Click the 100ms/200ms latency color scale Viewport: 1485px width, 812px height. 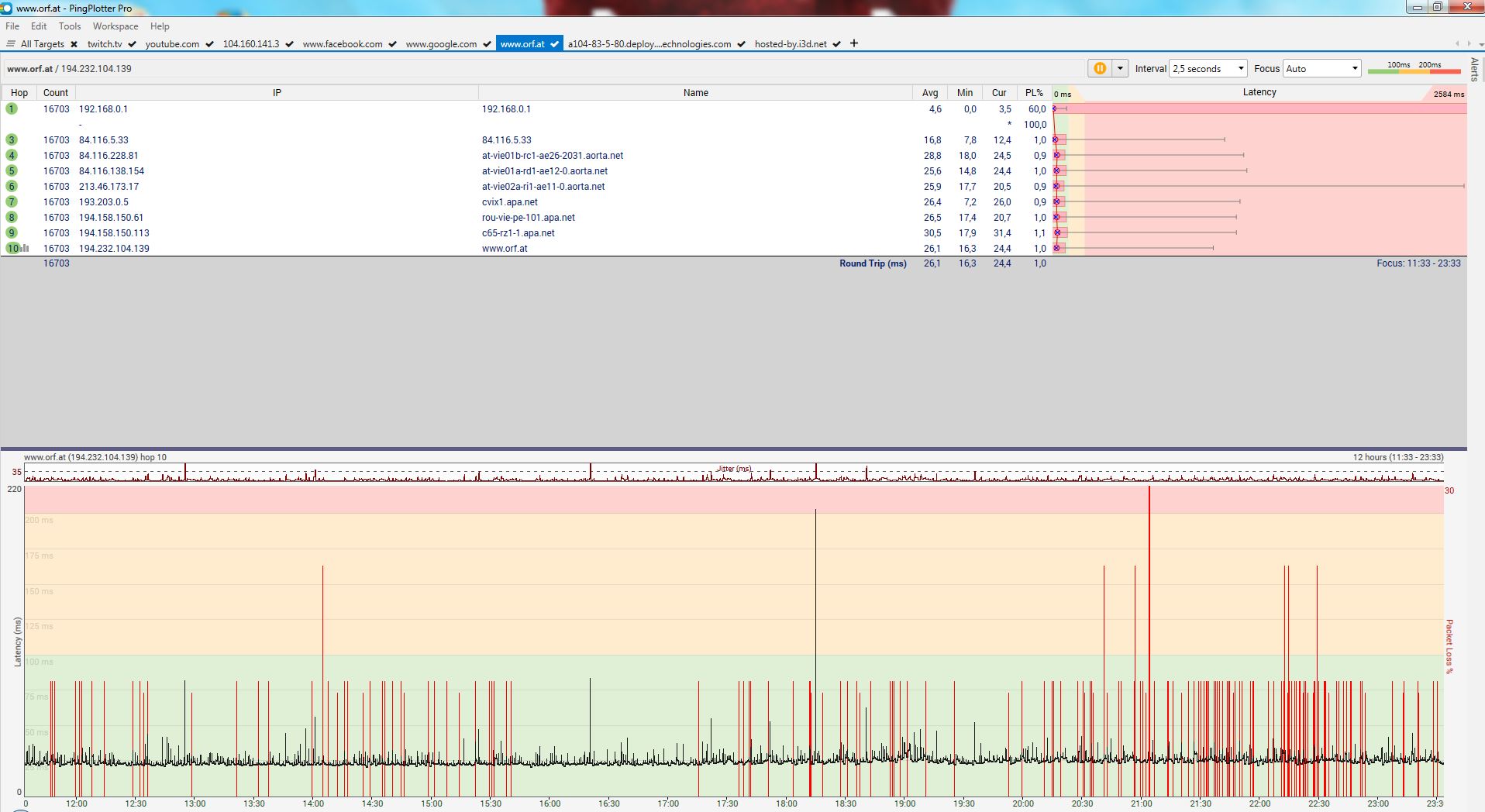(1414, 69)
